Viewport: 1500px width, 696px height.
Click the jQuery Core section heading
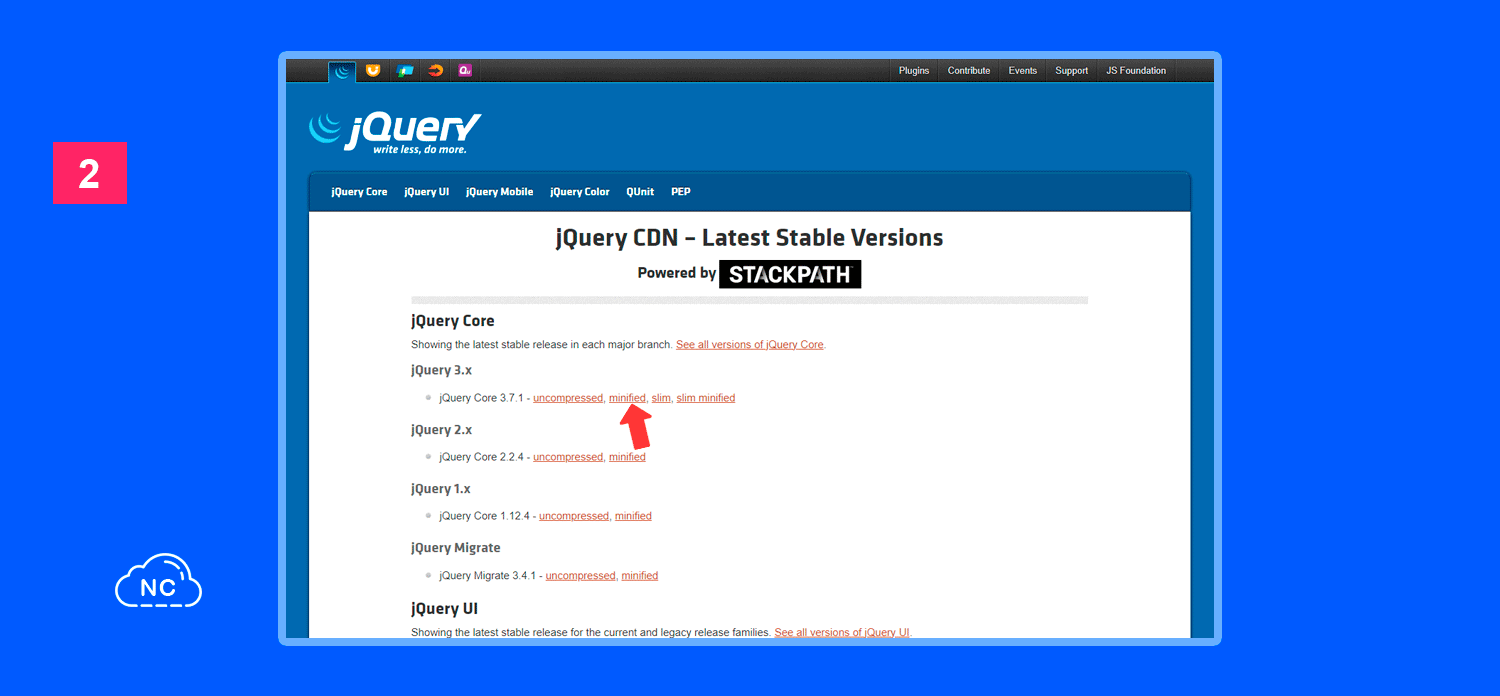pyautogui.click(x=453, y=321)
